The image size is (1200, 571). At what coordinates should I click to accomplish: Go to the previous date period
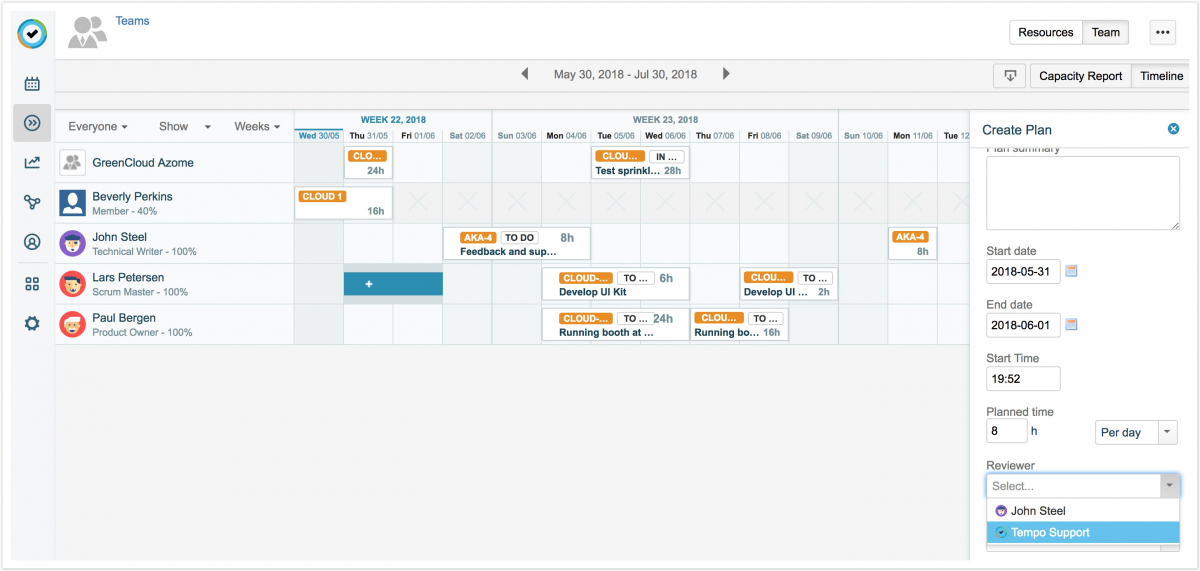coord(524,74)
